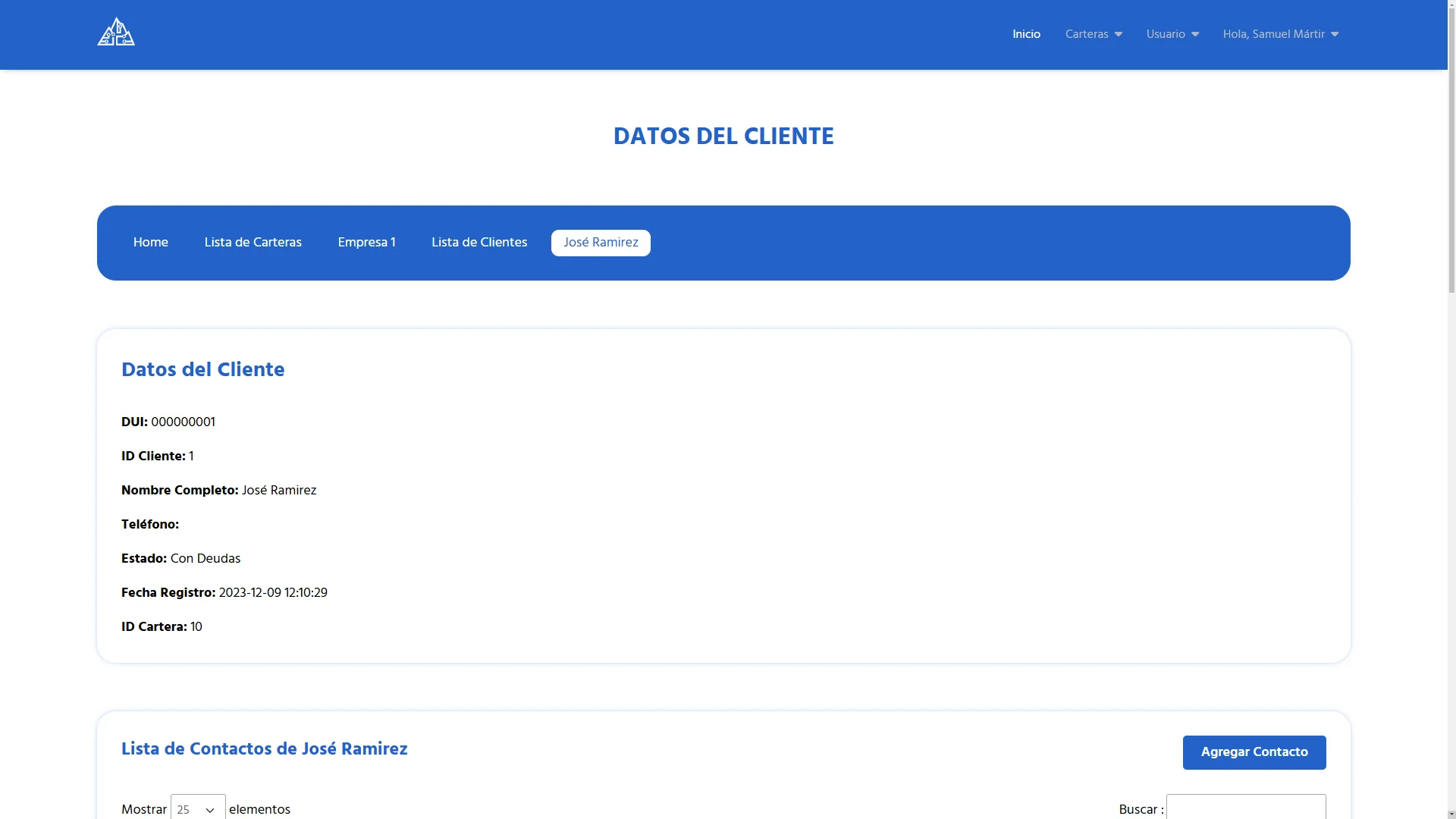Focus the Buscar search field
1456x819 pixels.
pyautogui.click(x=1246, y=808)
